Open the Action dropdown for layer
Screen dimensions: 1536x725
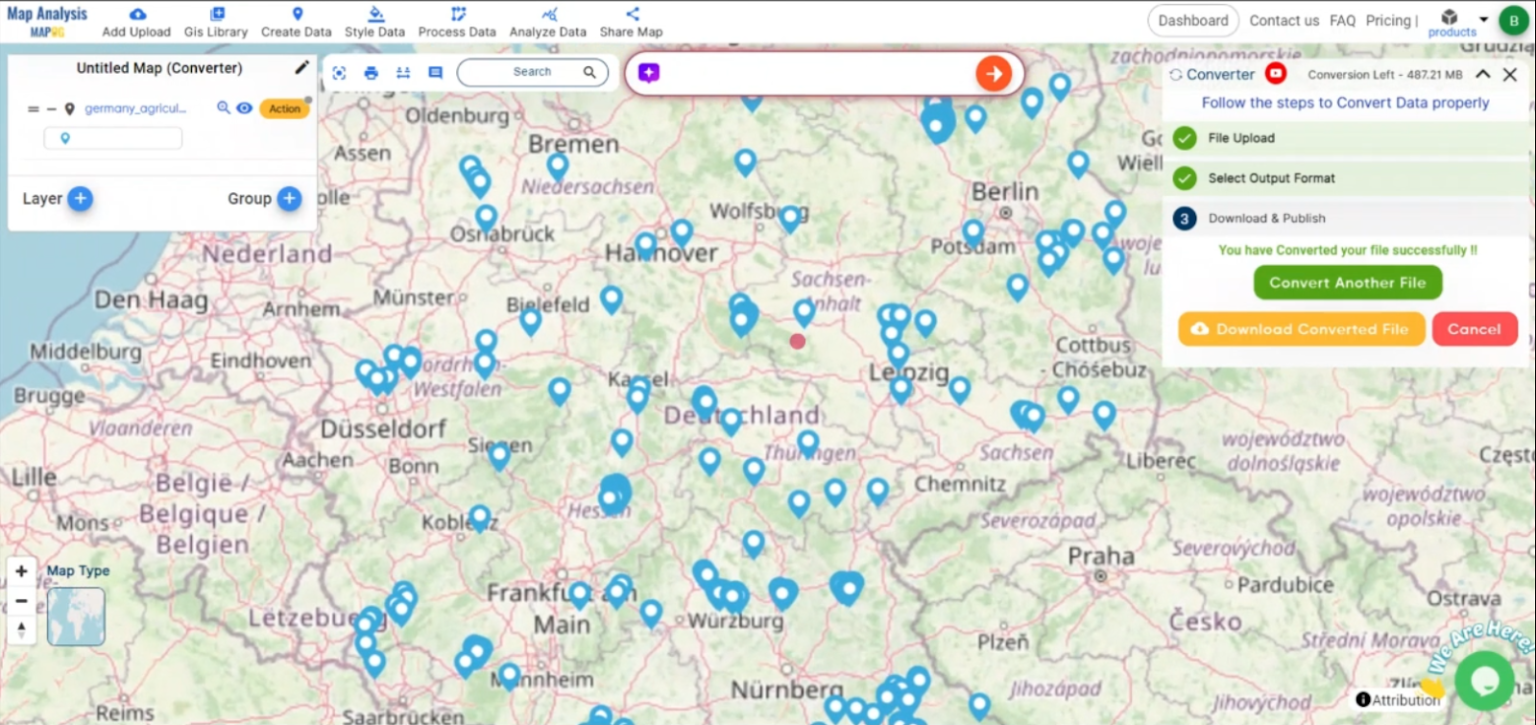284,109
